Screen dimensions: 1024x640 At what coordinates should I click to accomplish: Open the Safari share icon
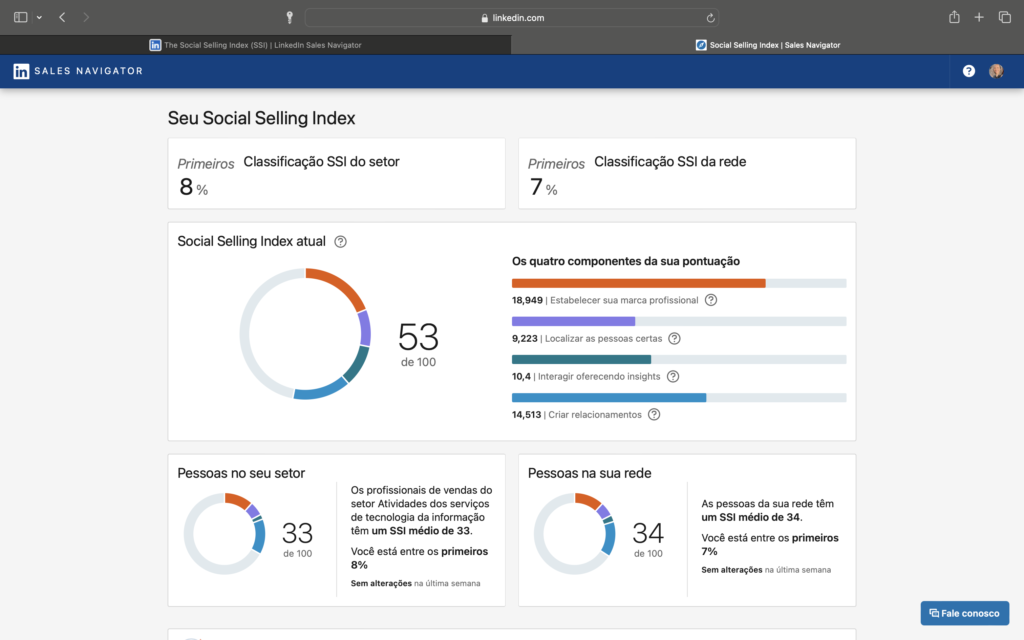click(x=954, y=17)
